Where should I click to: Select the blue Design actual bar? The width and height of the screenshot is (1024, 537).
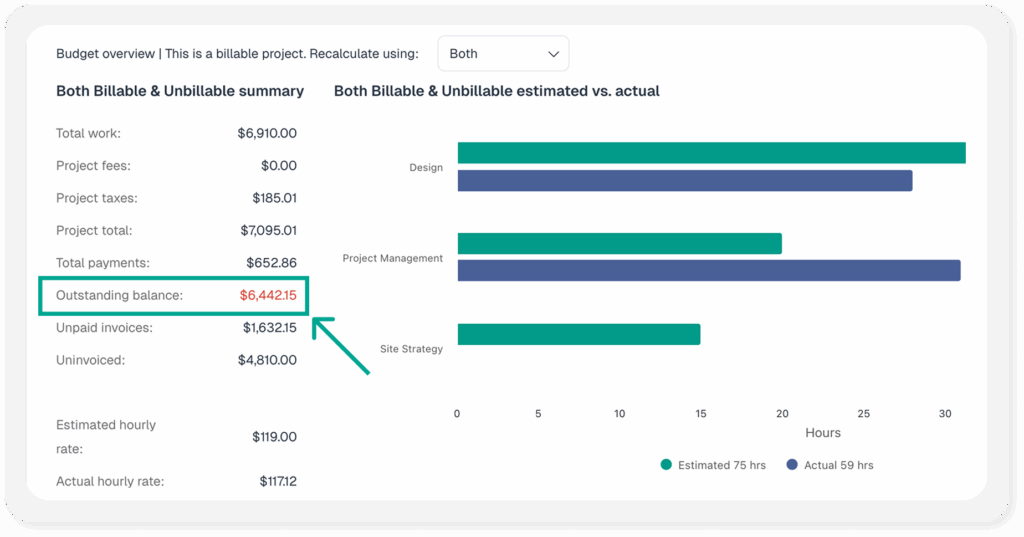pos(685,180)
